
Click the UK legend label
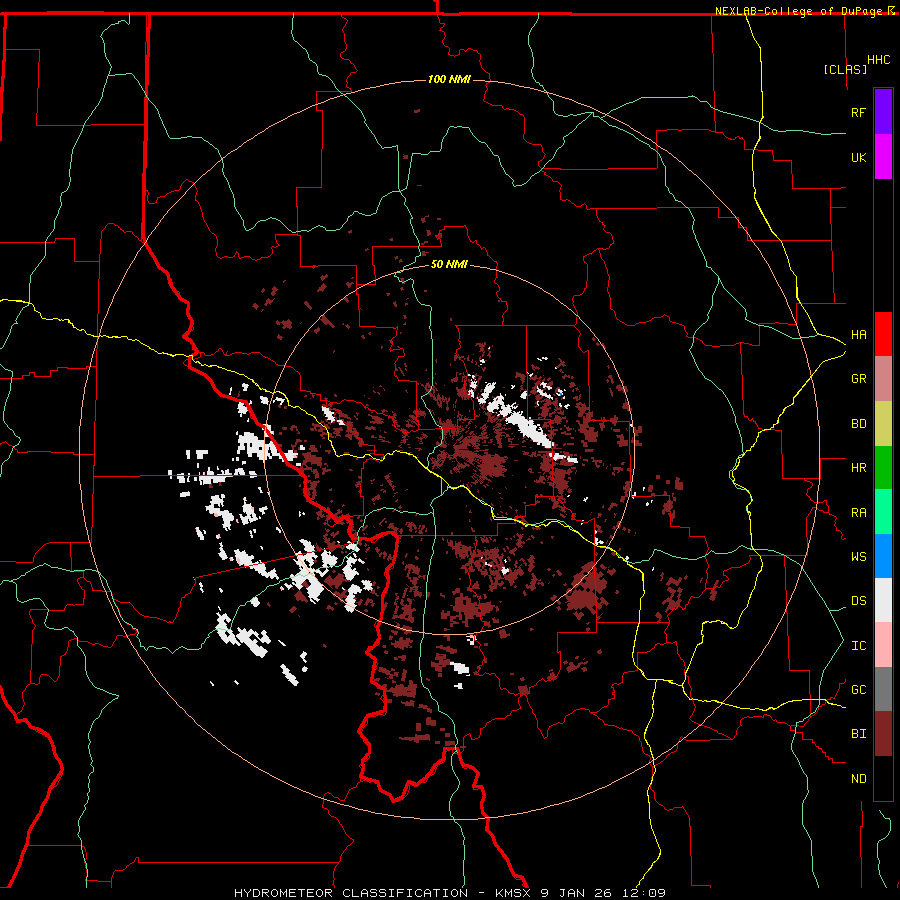point(858,157)
